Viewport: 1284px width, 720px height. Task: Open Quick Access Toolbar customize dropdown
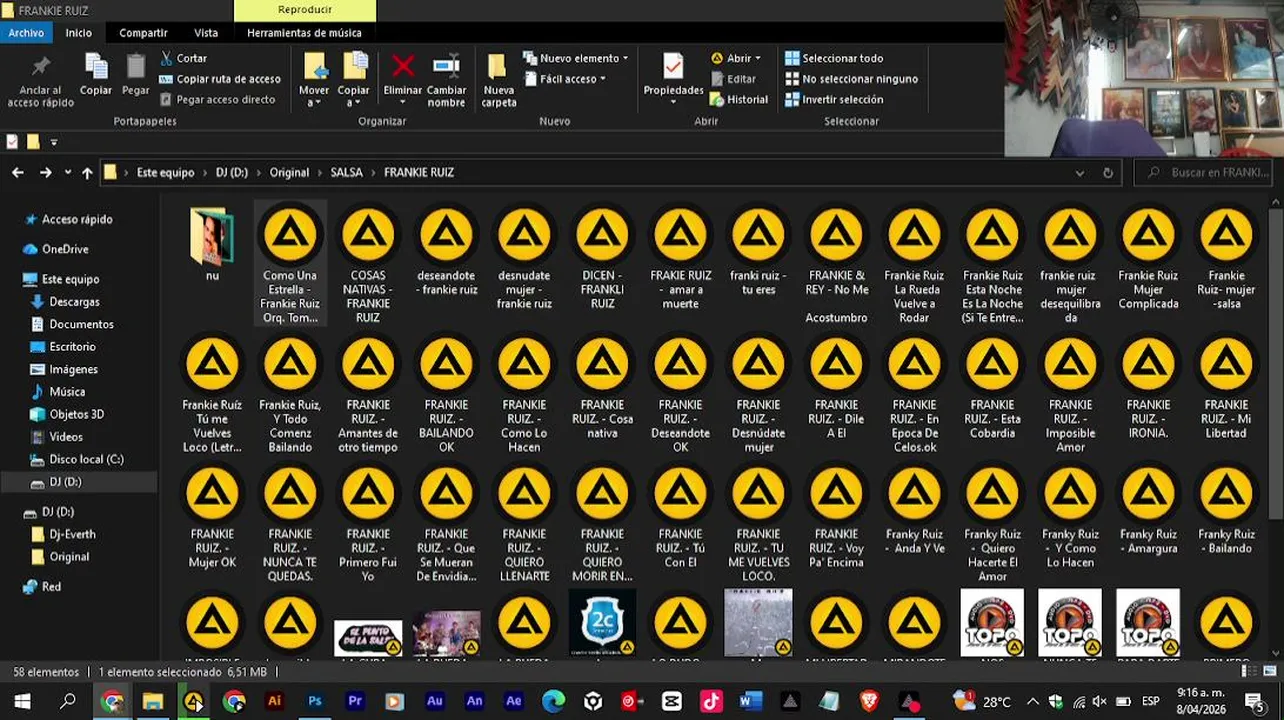pos(54,142)
